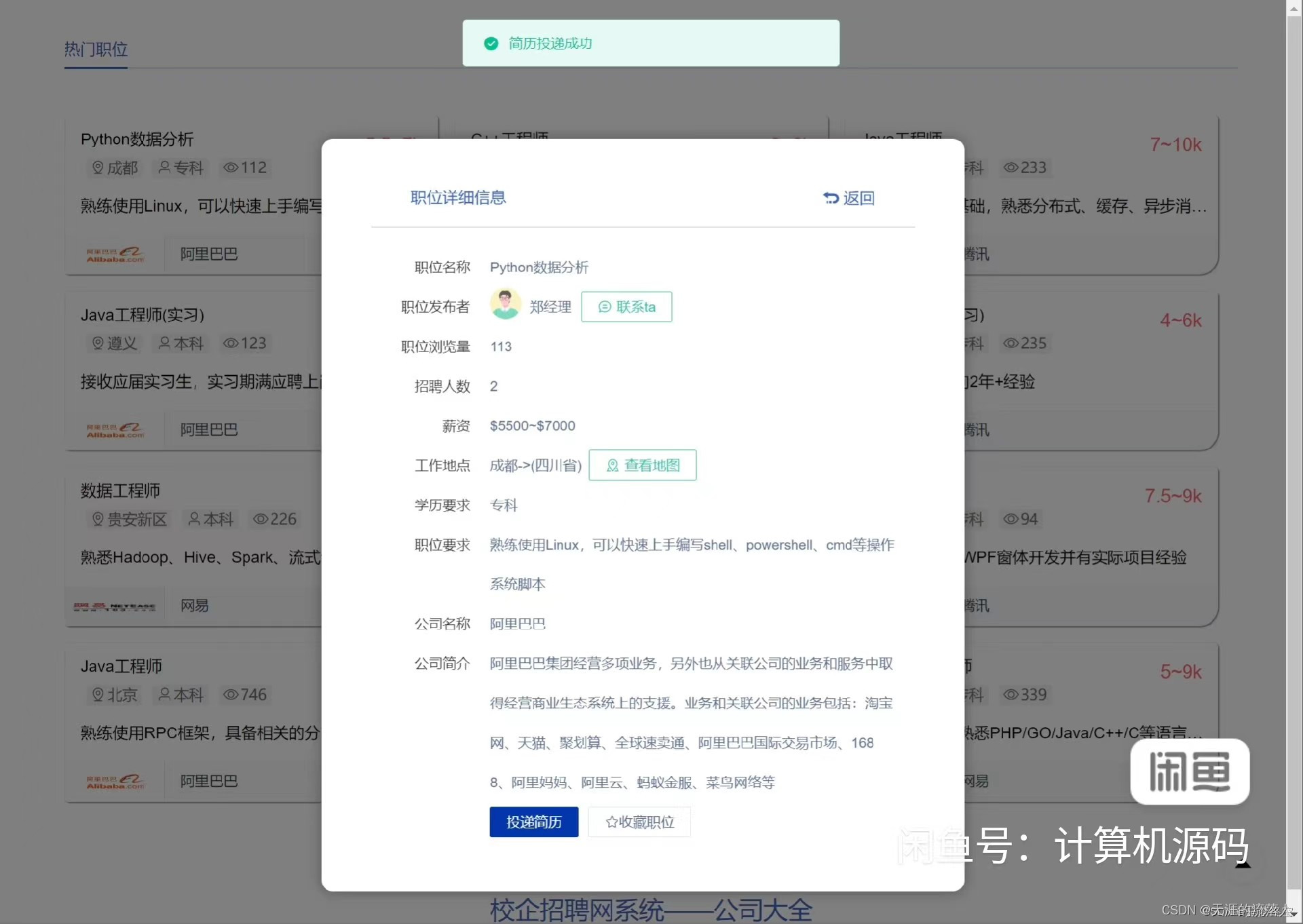Click green success checkmark in notification
The height and width of the screenshot is (924, 1303).
click(x=491, y=43)
